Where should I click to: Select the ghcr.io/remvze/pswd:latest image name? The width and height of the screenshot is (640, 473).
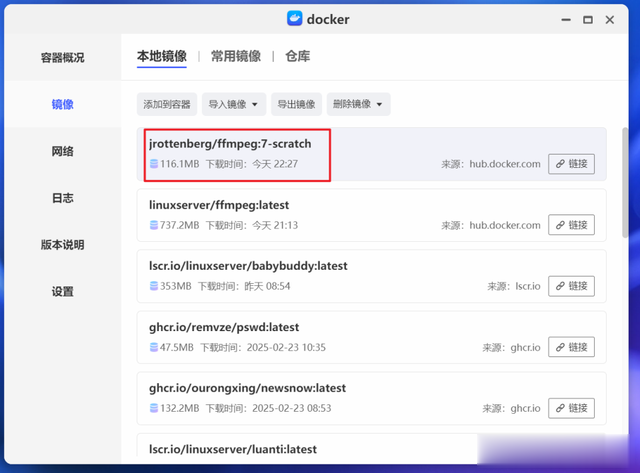[x=224, y=327]
